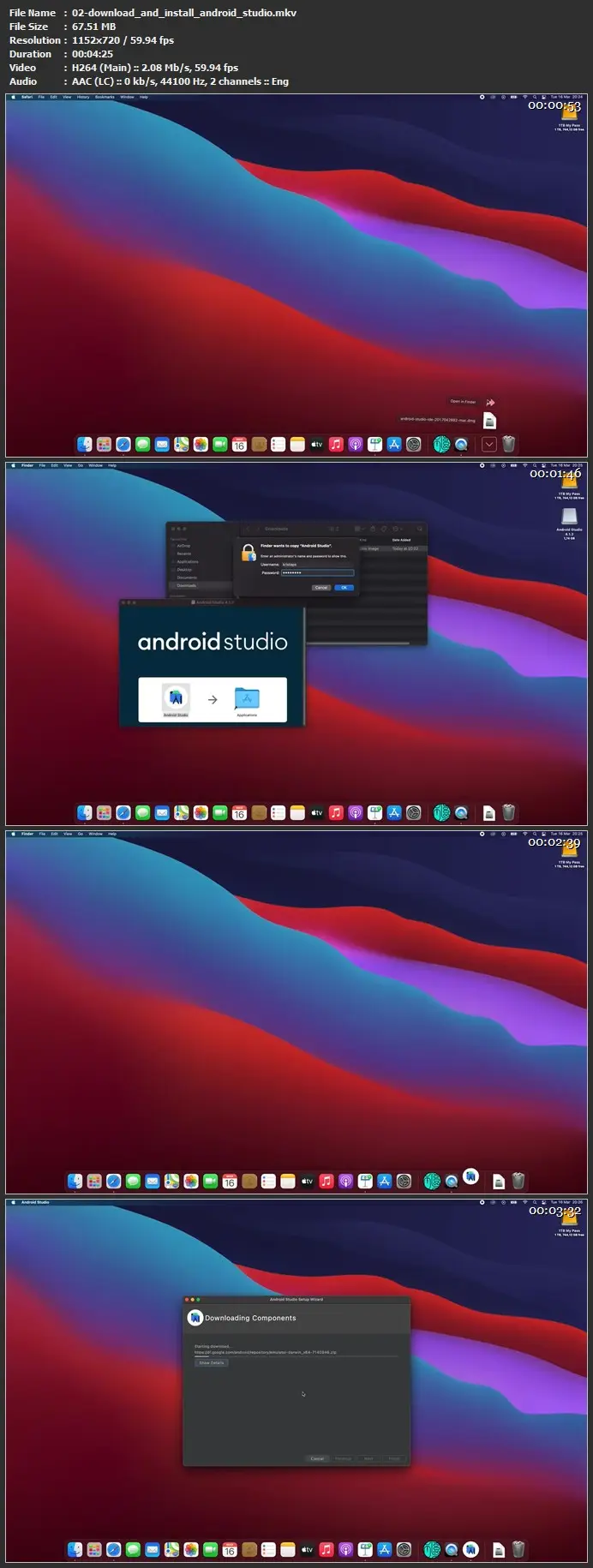Screen dimensions: 593x1568
Task: Select Desktop in the Finder sidebar
Action: 184,569
